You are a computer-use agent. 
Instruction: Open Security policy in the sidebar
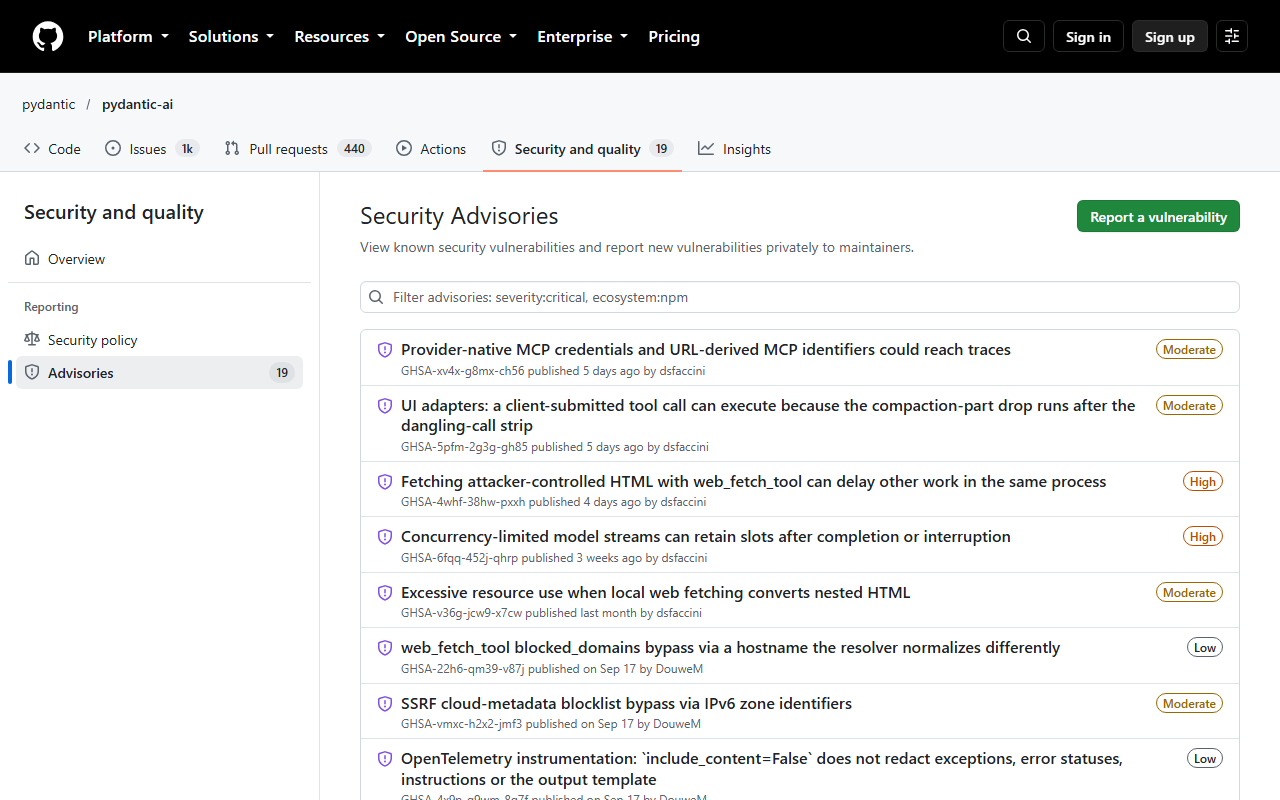159,340
